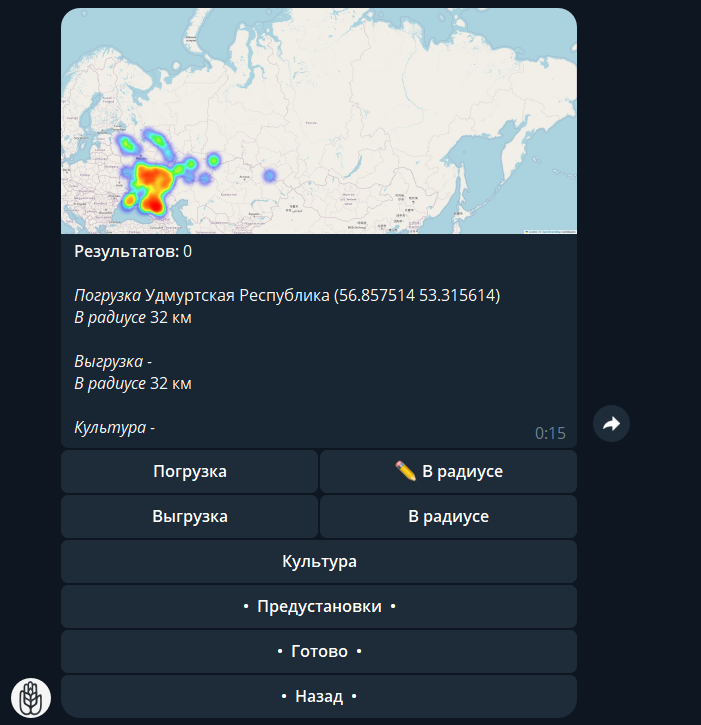This screenshot has width=701, height=725.
Task: Select the Удмуртская Республика coordinates text
Action: tap(323, 295)
